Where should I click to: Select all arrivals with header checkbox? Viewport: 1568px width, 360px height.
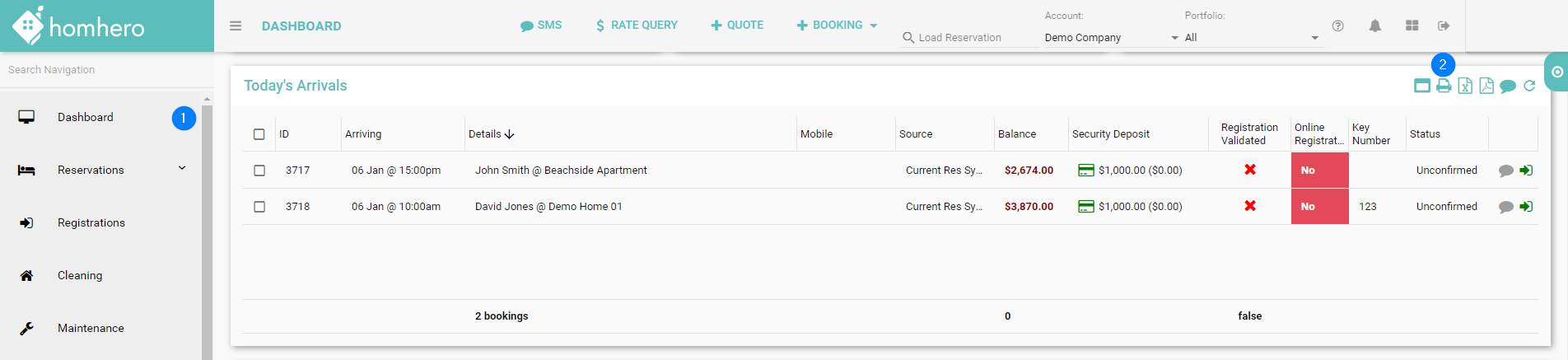(x=259, y=134)
